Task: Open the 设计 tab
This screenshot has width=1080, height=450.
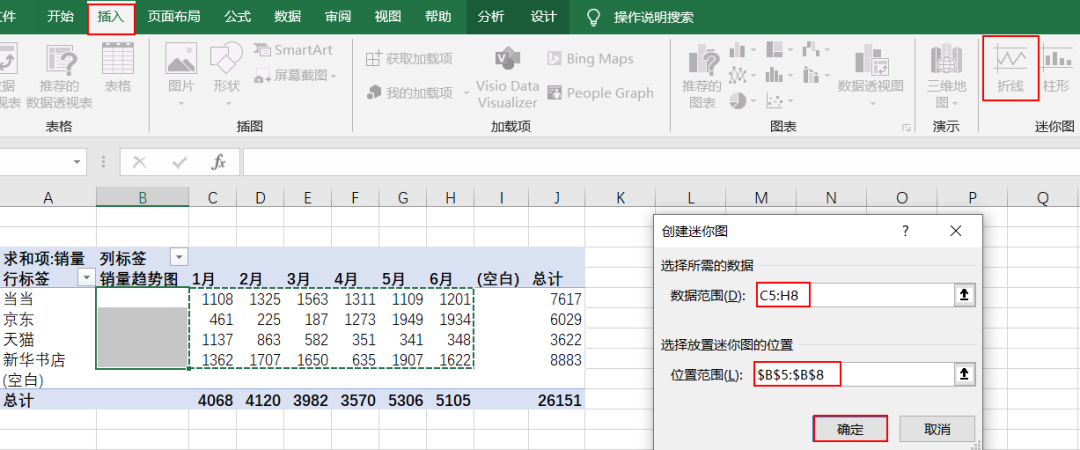Action: pyautogui.click(x=543, y=17)
